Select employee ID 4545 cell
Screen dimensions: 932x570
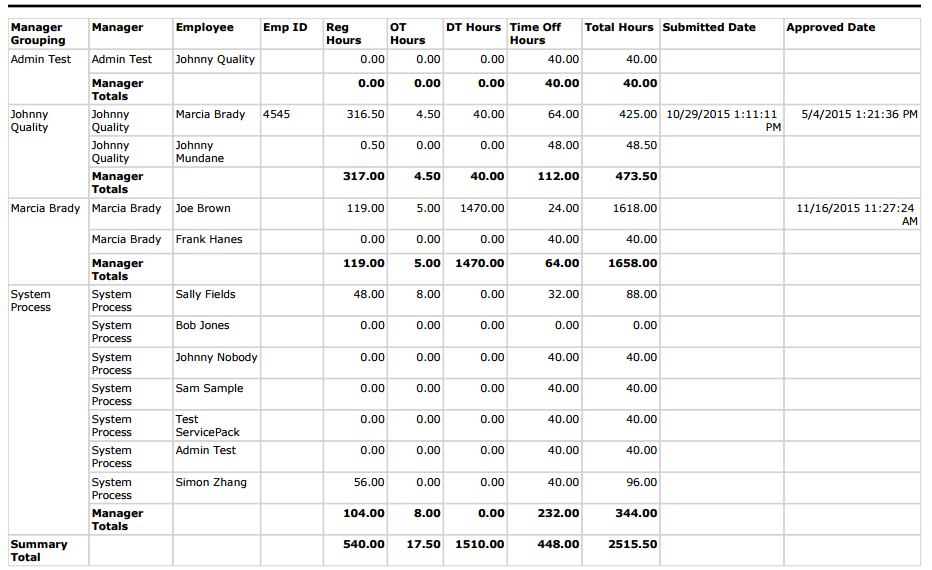click(276, 115)
